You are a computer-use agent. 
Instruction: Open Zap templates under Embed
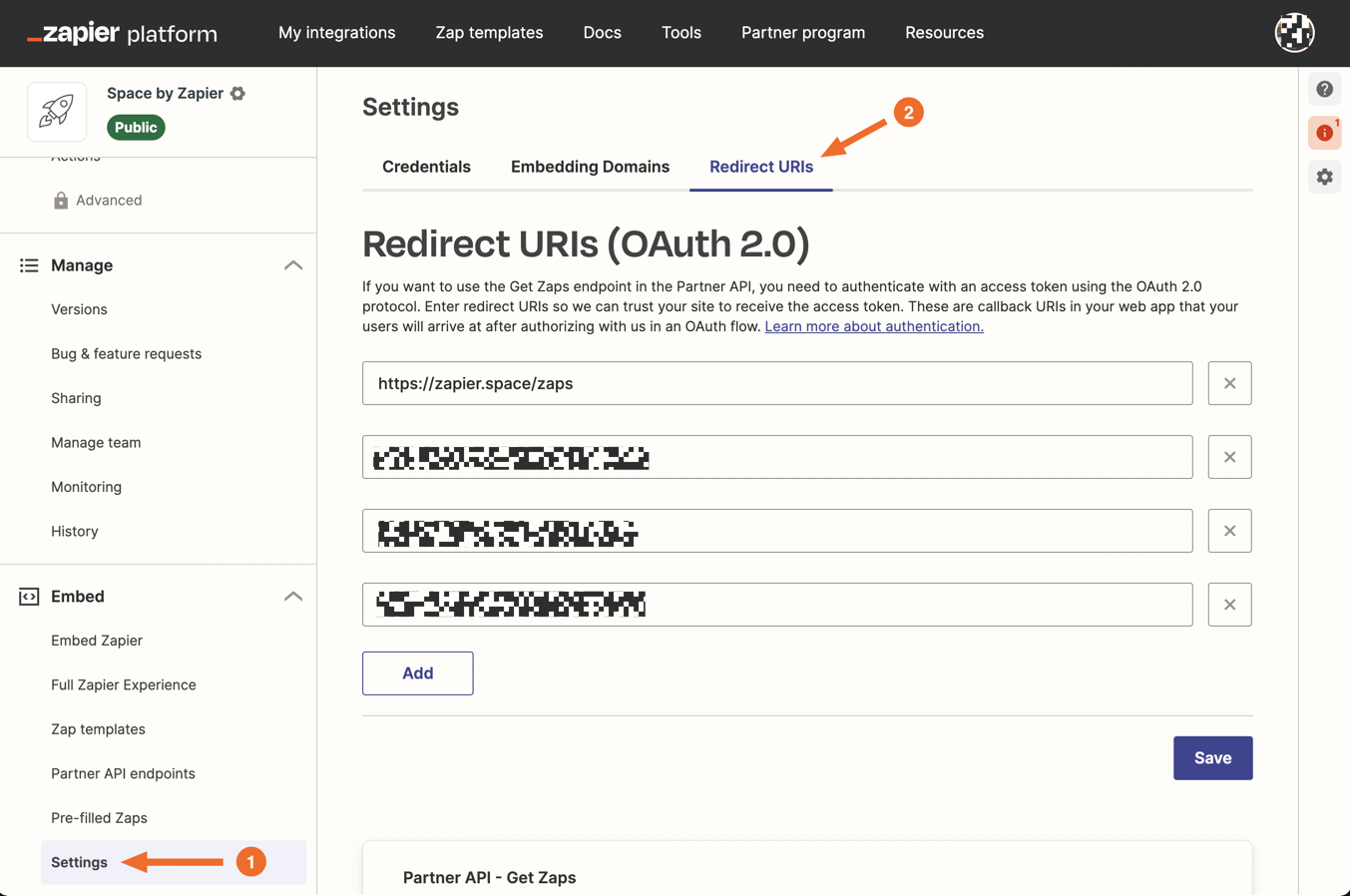pyautogui.click(x=98, y=729)
